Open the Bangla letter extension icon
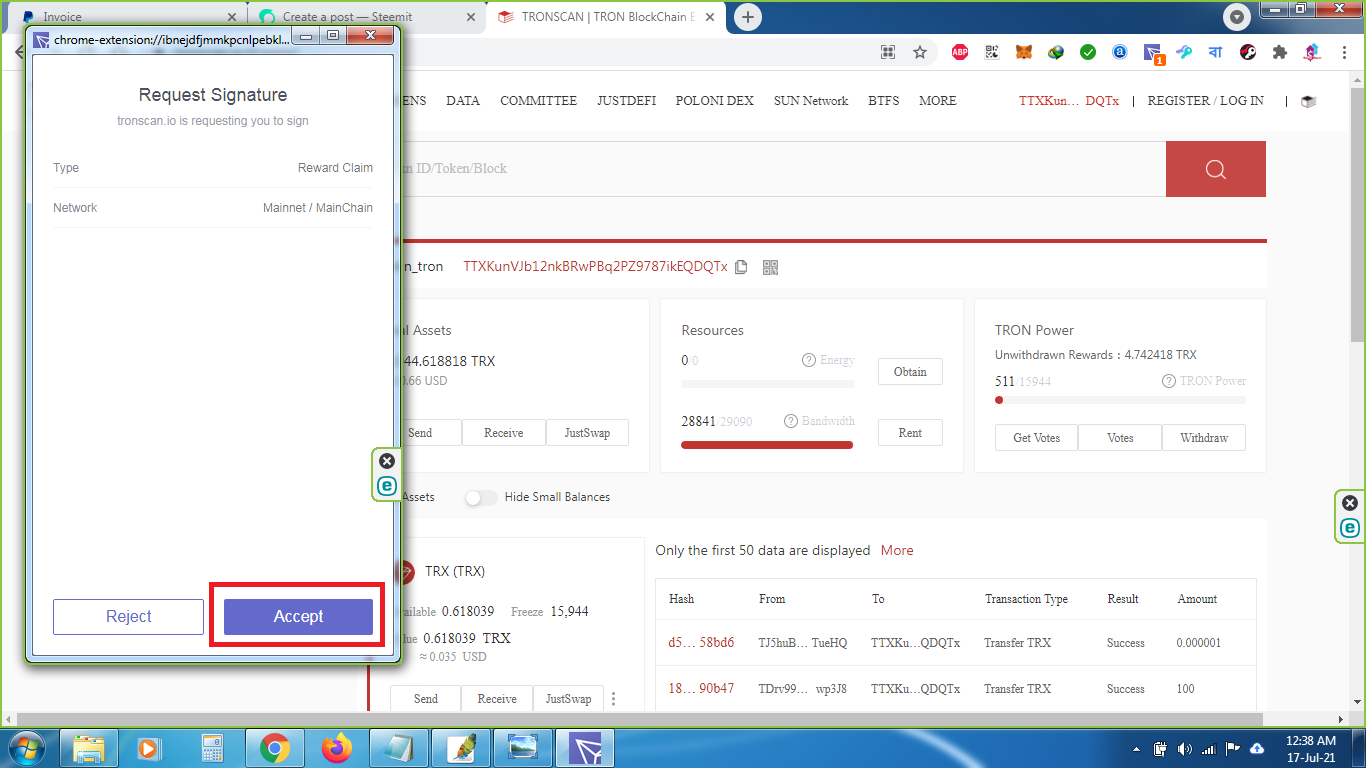 [1216, 52]
